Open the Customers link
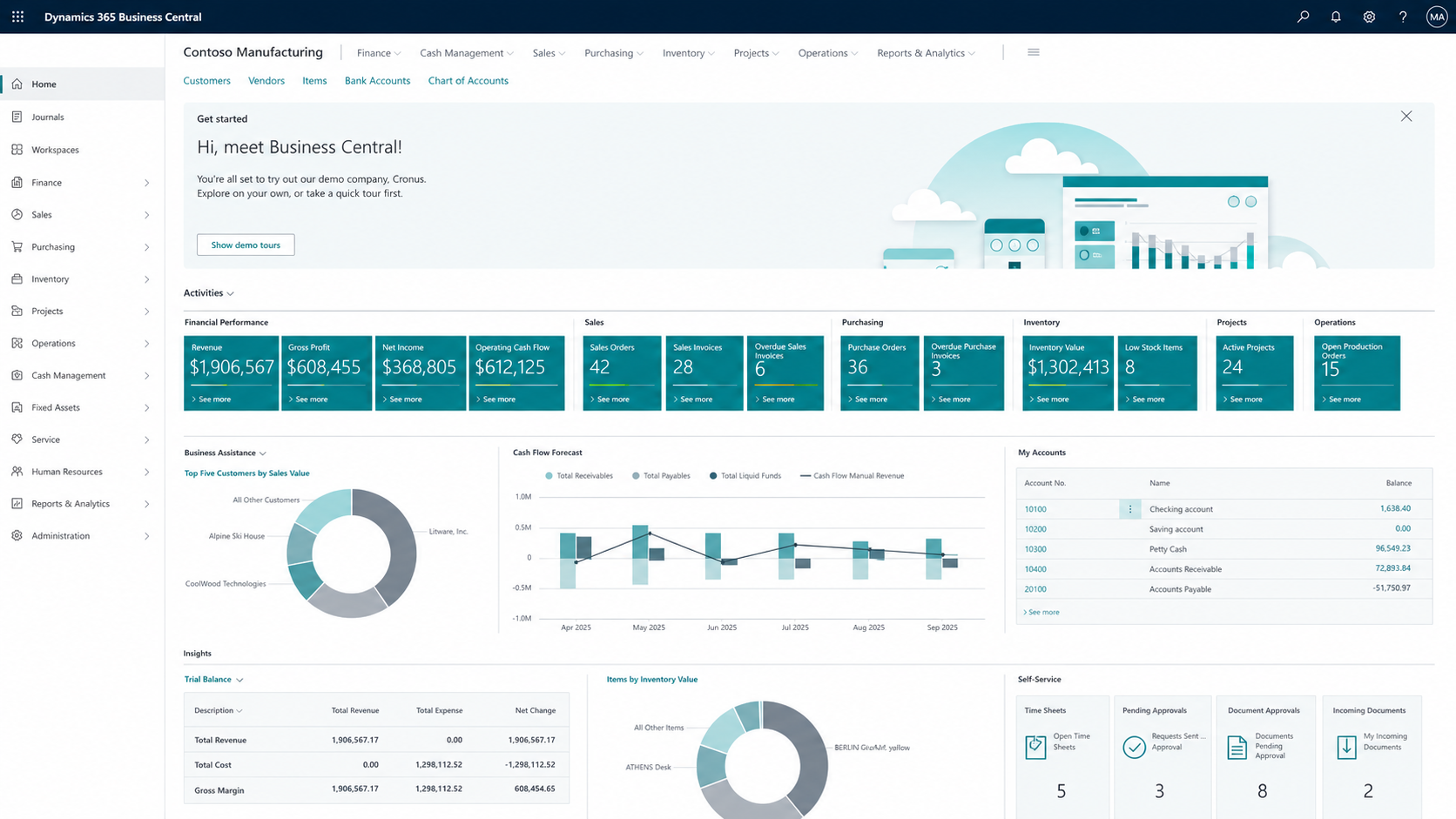 point(206,81)
